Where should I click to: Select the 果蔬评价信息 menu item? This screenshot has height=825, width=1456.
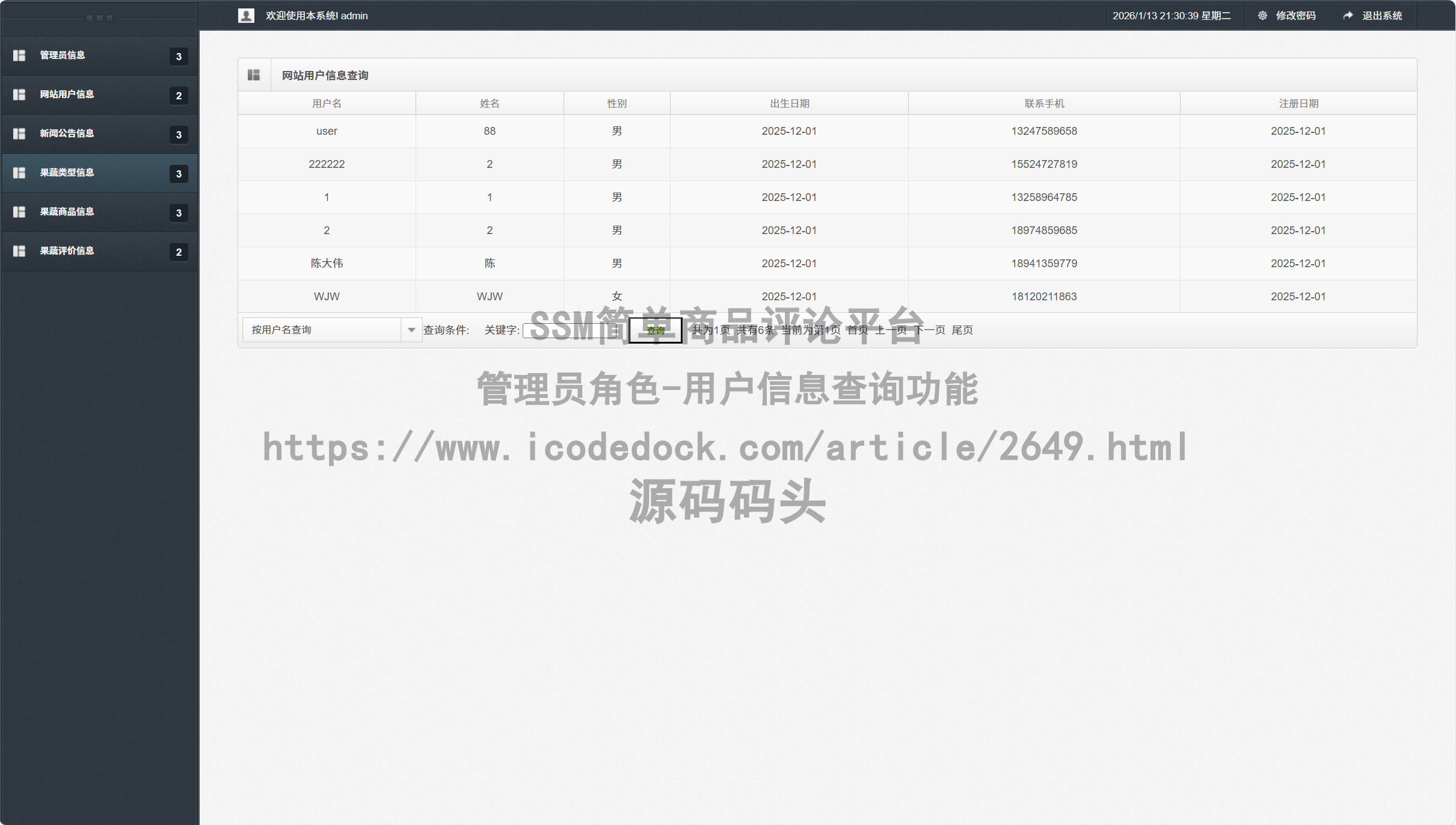pos(66,251)
